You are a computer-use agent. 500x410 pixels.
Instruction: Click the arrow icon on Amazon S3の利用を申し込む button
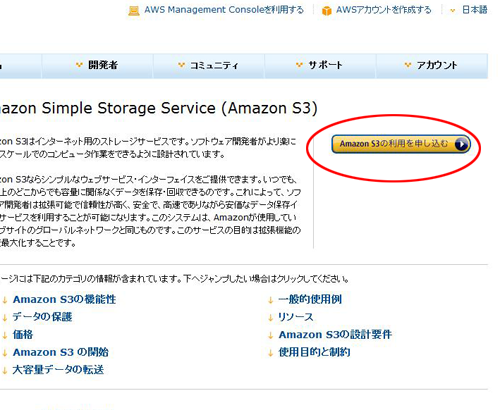(x=461, y=144)
